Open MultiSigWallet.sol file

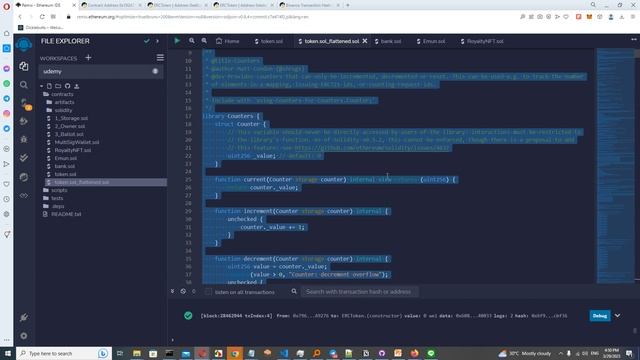pyautogui.click(x=77, y=142)
